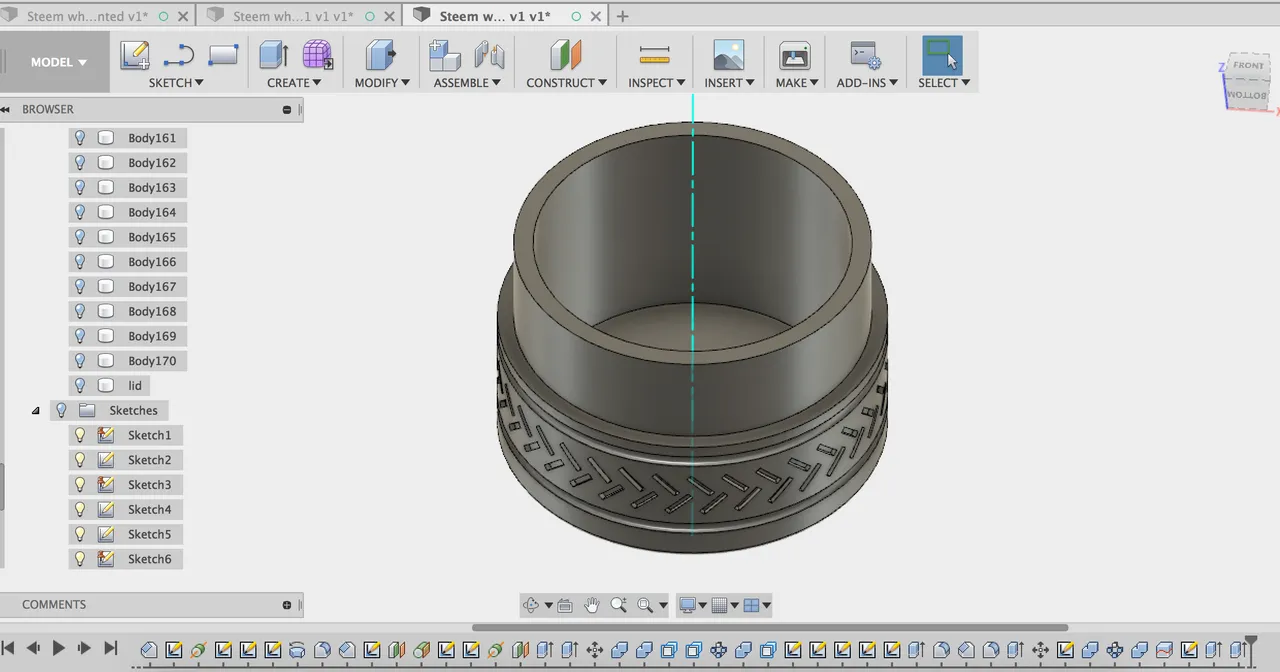Image resolution: width=1280 pixels, height=672 pixels.
Task: Collapse the Sketches folder tree arrow
Action: tap(36, 411)
